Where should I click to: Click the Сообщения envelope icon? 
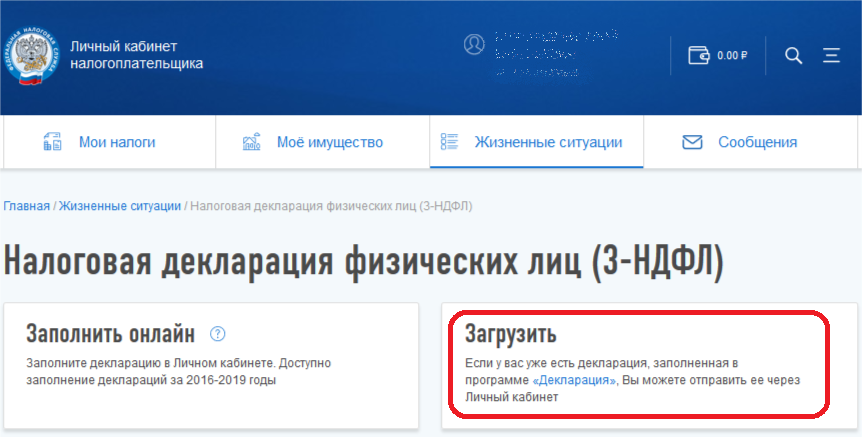tap(692, 142)
